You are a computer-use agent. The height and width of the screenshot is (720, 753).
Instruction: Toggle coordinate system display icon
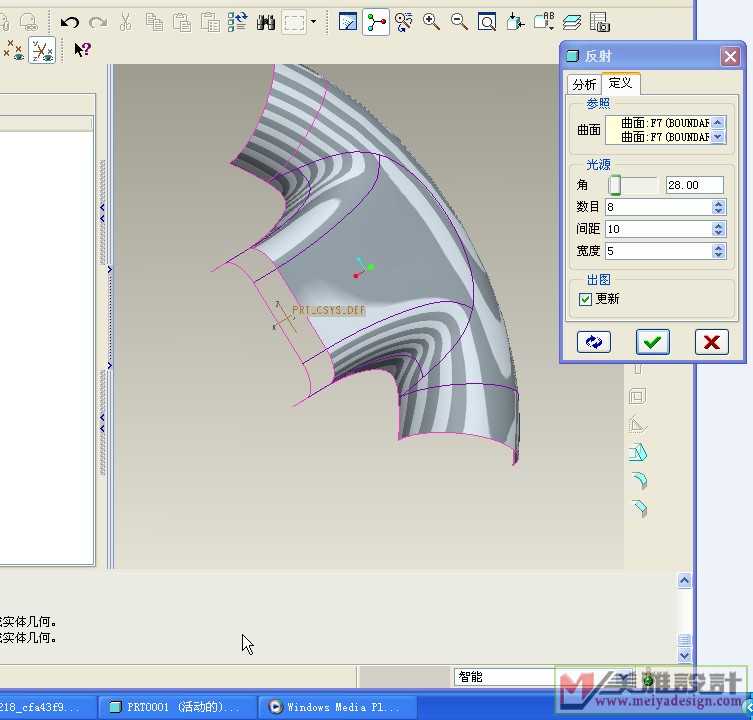coord(42,49)
